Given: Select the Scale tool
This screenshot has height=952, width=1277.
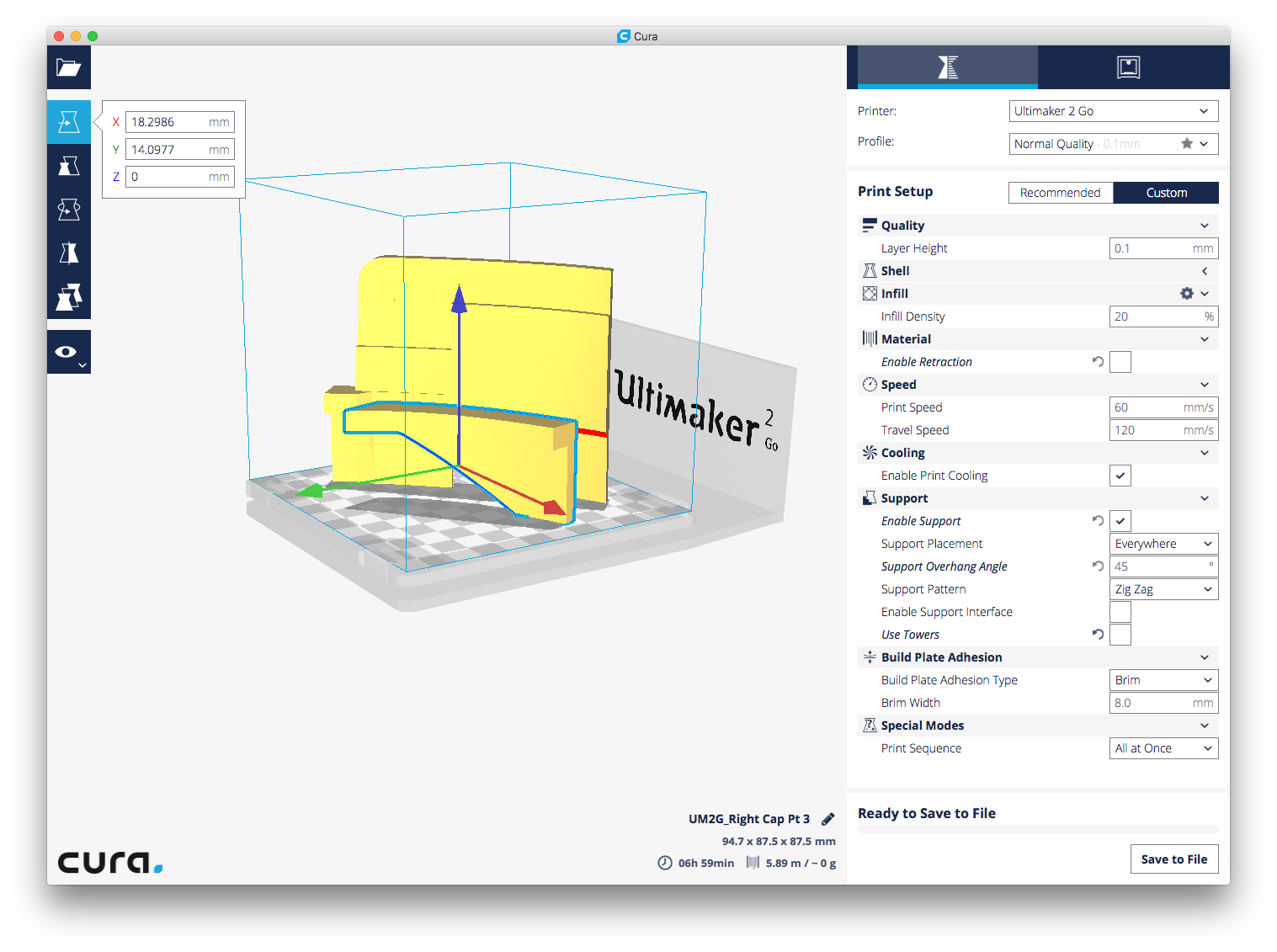Looking at the screenshot, I should [x=69, y=166].
